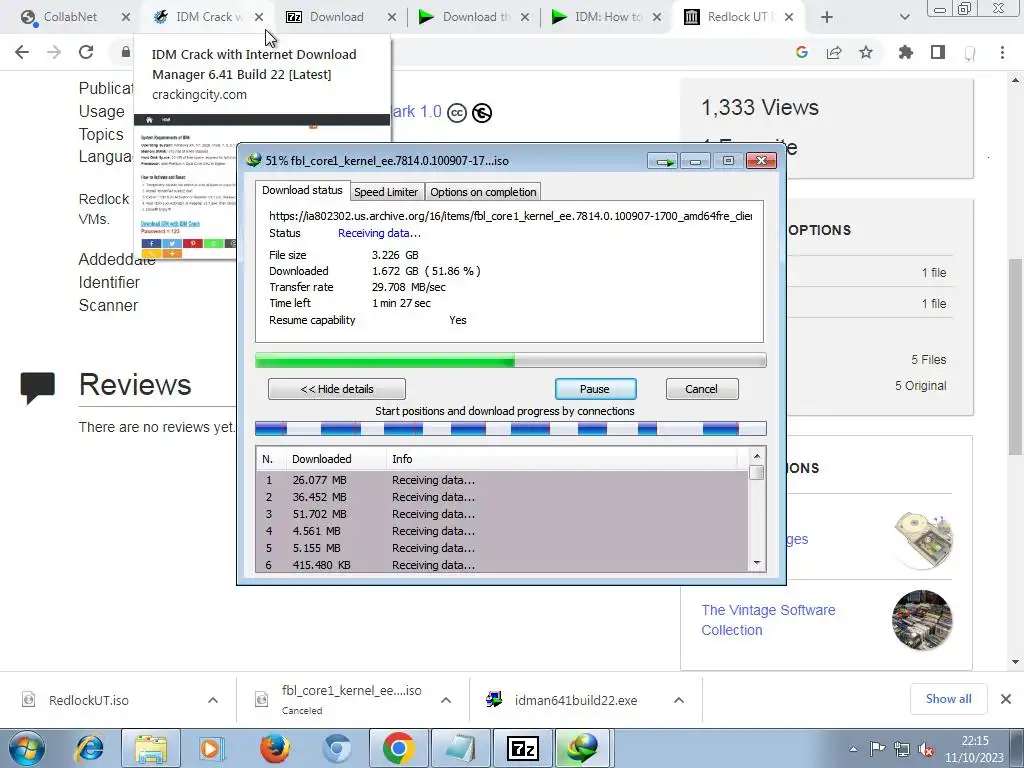
Task: Open Windows Media Player from taskbar
Action: [x=212, y=749]
